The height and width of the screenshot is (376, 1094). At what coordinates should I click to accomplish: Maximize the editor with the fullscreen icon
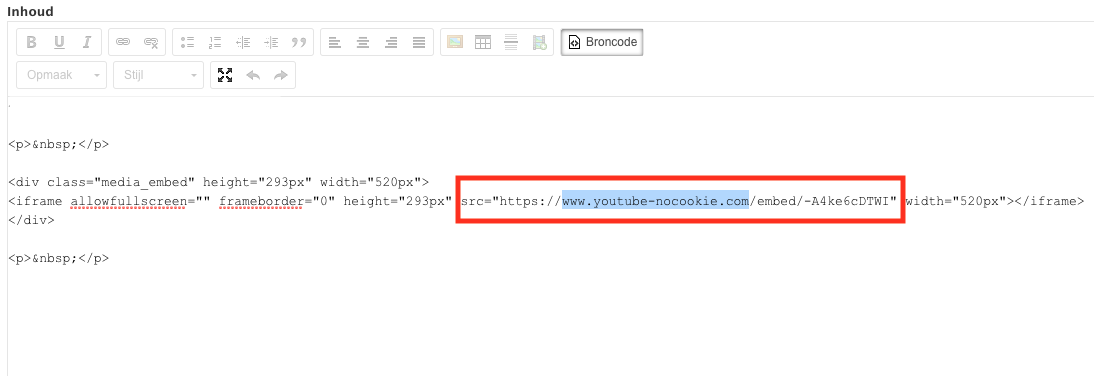pyautogui.click(x=225, y=75)
